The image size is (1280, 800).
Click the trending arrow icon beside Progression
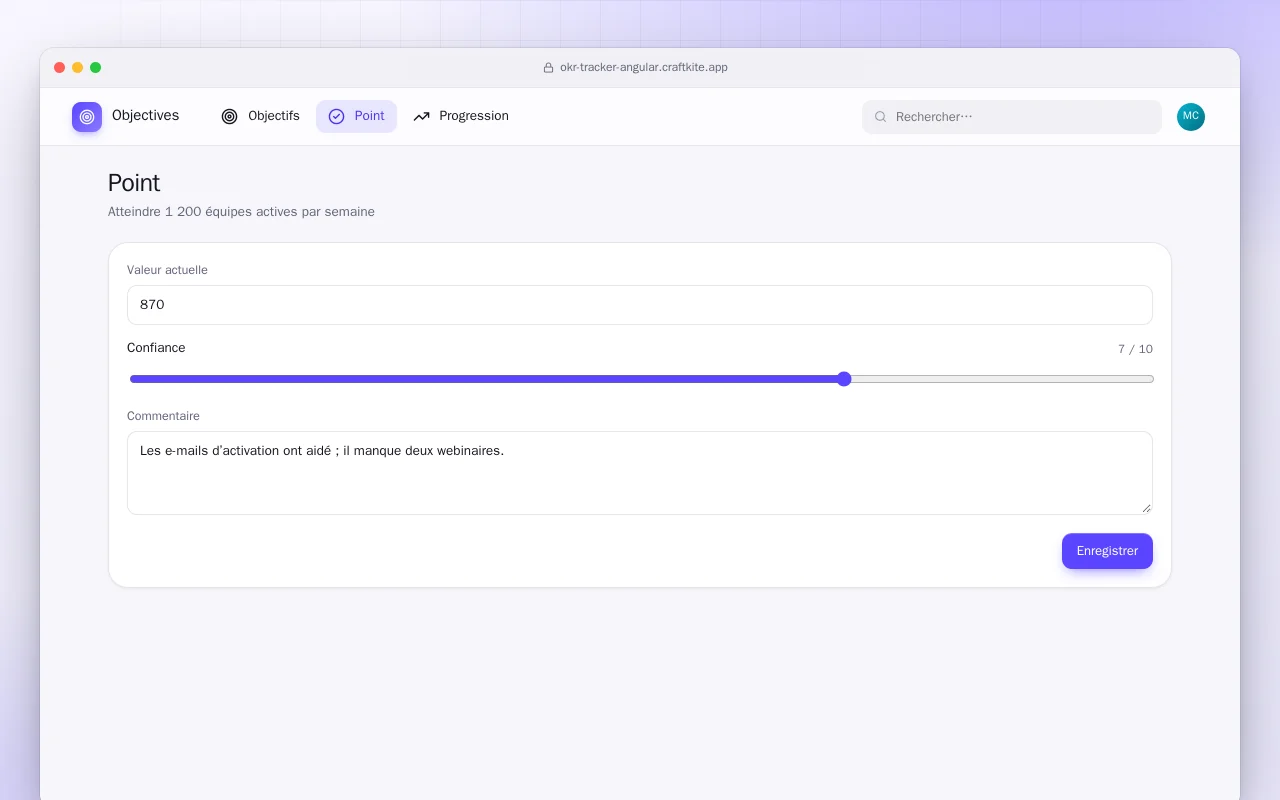click(421, 116)
